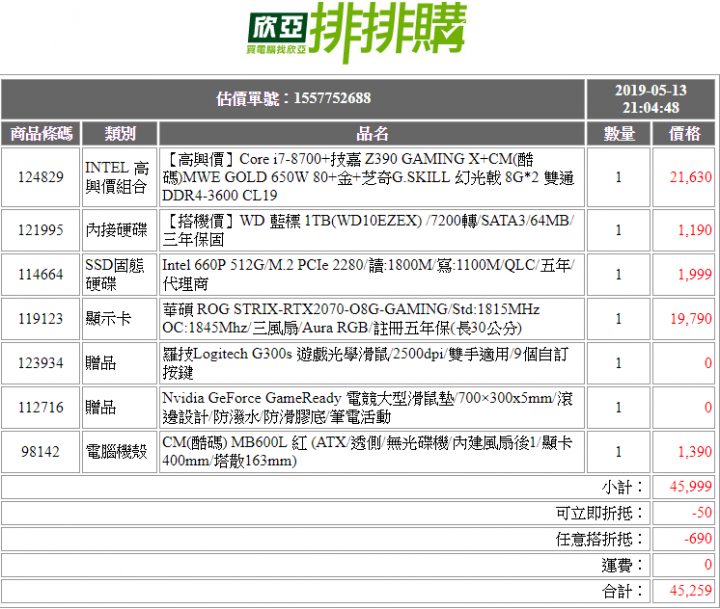Click the total value 45,259
Image resolution: width=720 pixels, height=609 pixels.
click(690, 591)
